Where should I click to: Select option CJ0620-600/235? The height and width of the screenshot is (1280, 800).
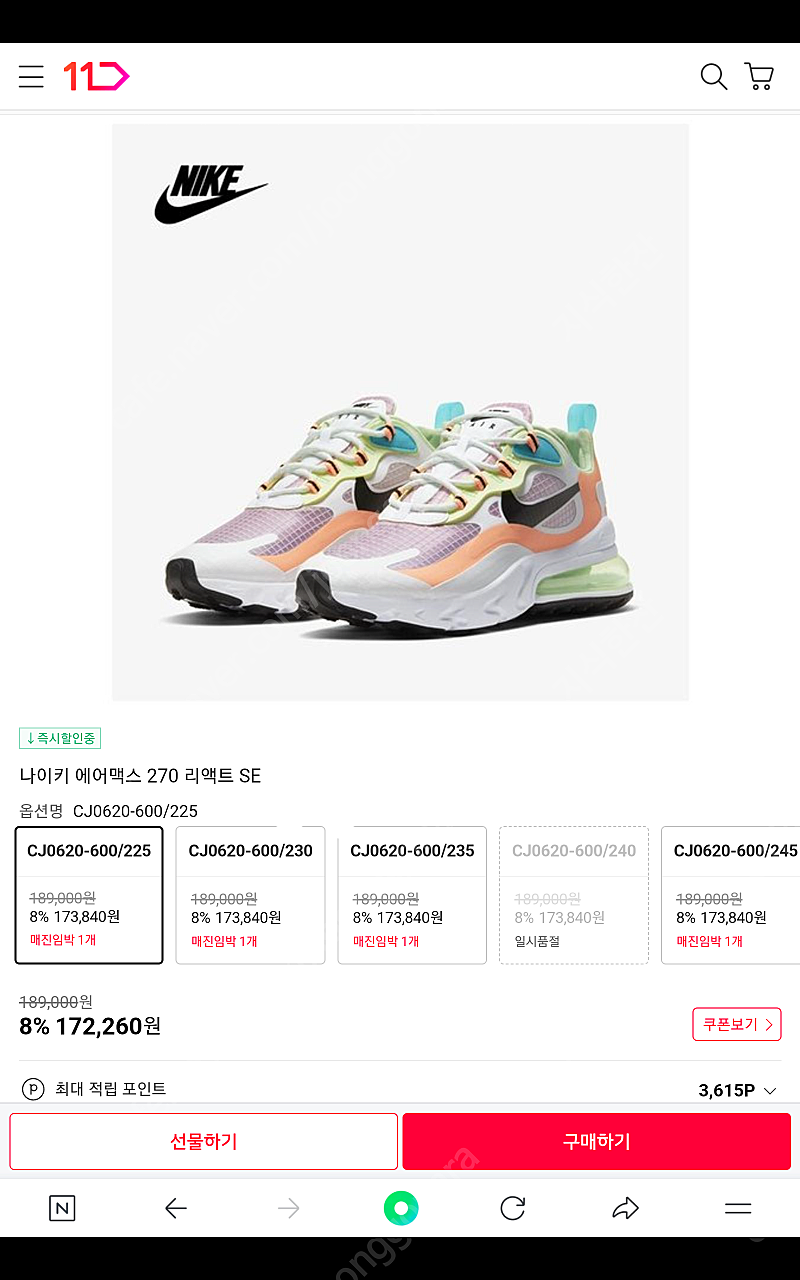click(412, 895)
